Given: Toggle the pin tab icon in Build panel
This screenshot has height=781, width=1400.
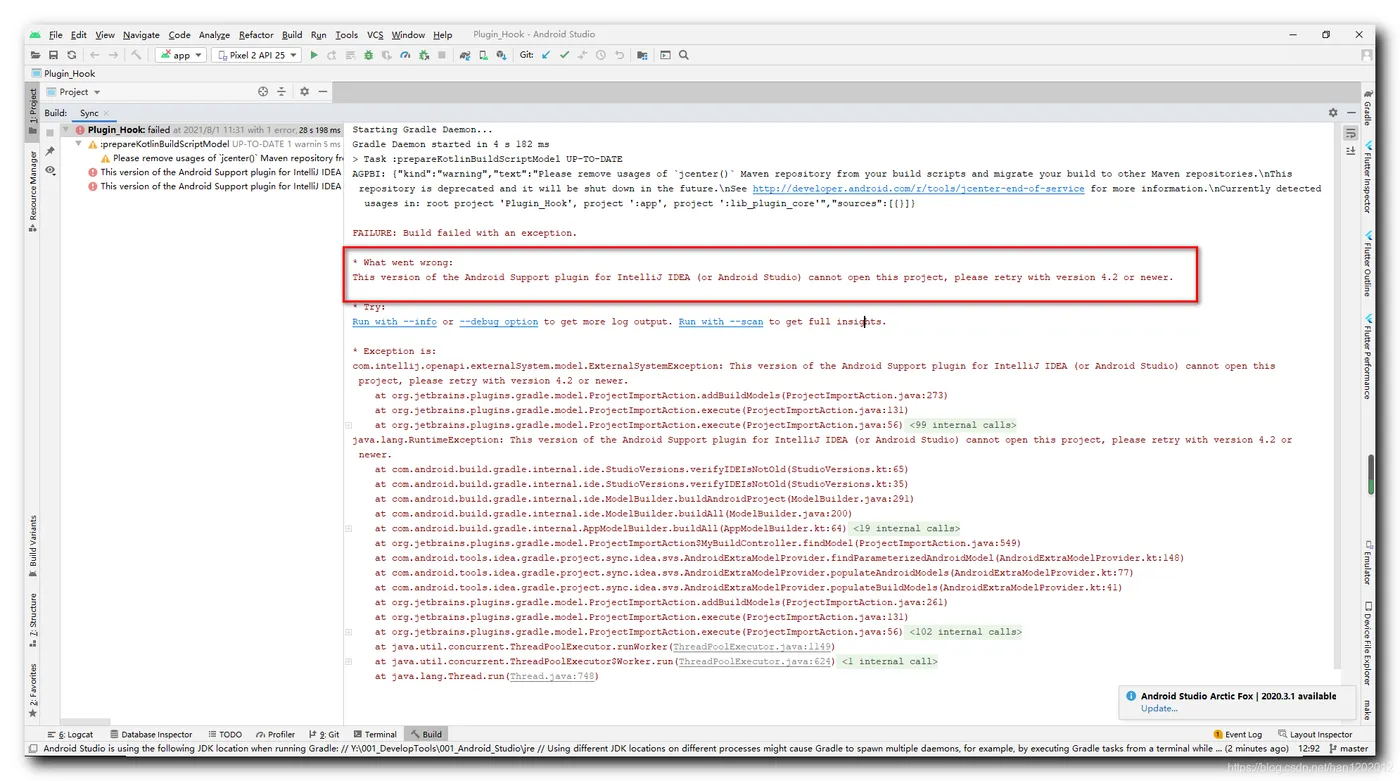Looking at the screenshot, I should [x=50, y=152].
